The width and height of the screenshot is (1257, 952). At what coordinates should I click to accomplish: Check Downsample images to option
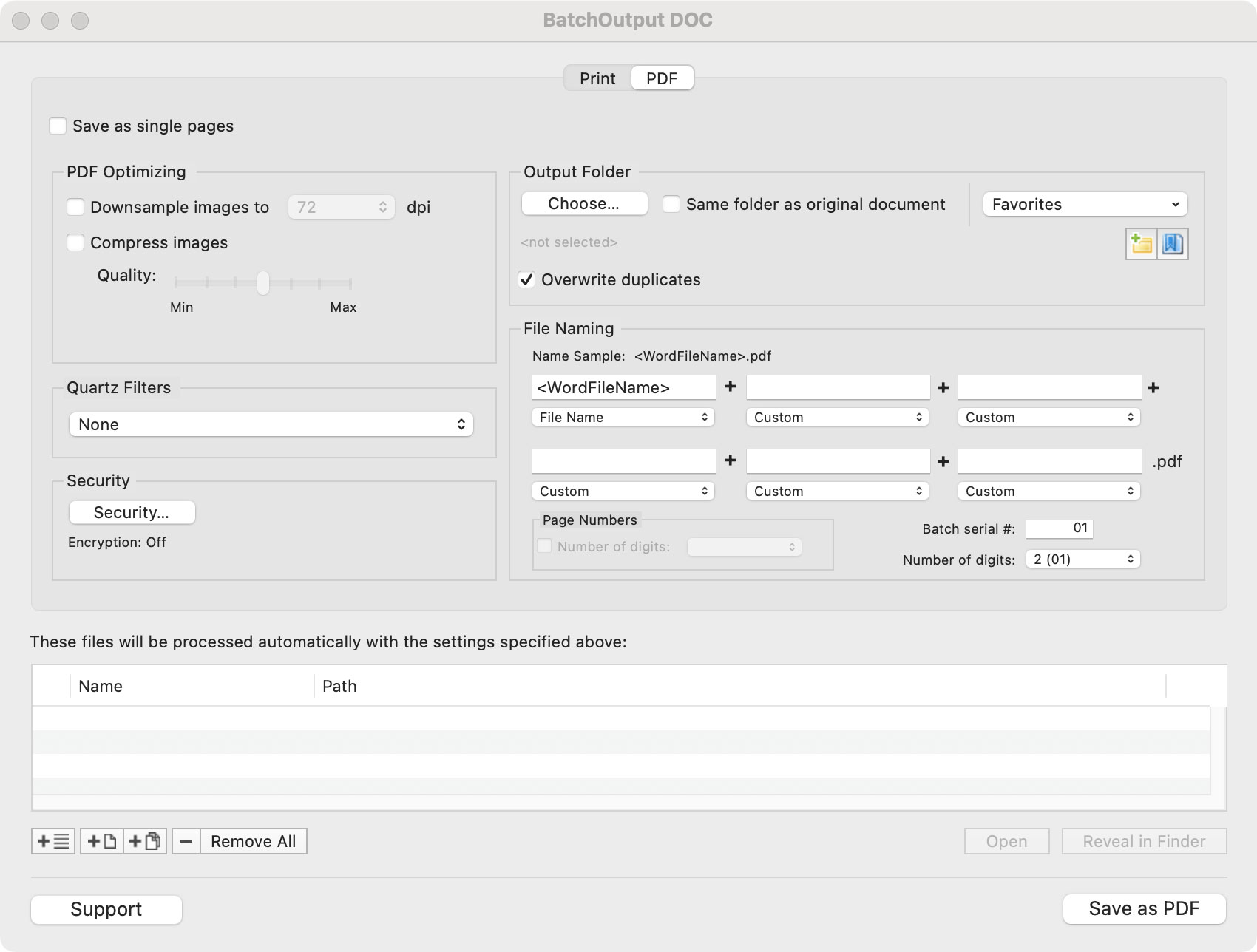coord(75,207)
